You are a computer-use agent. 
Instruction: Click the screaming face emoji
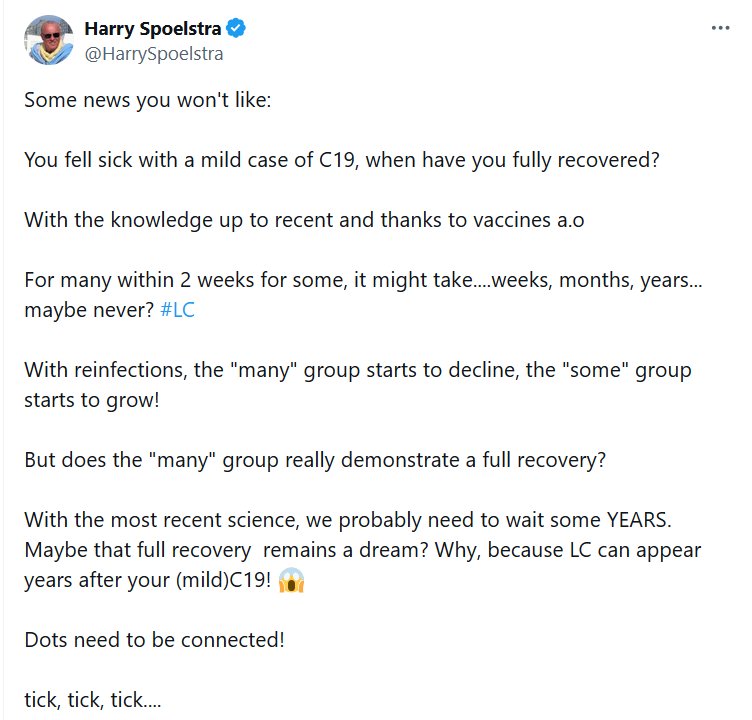[291, 582]
